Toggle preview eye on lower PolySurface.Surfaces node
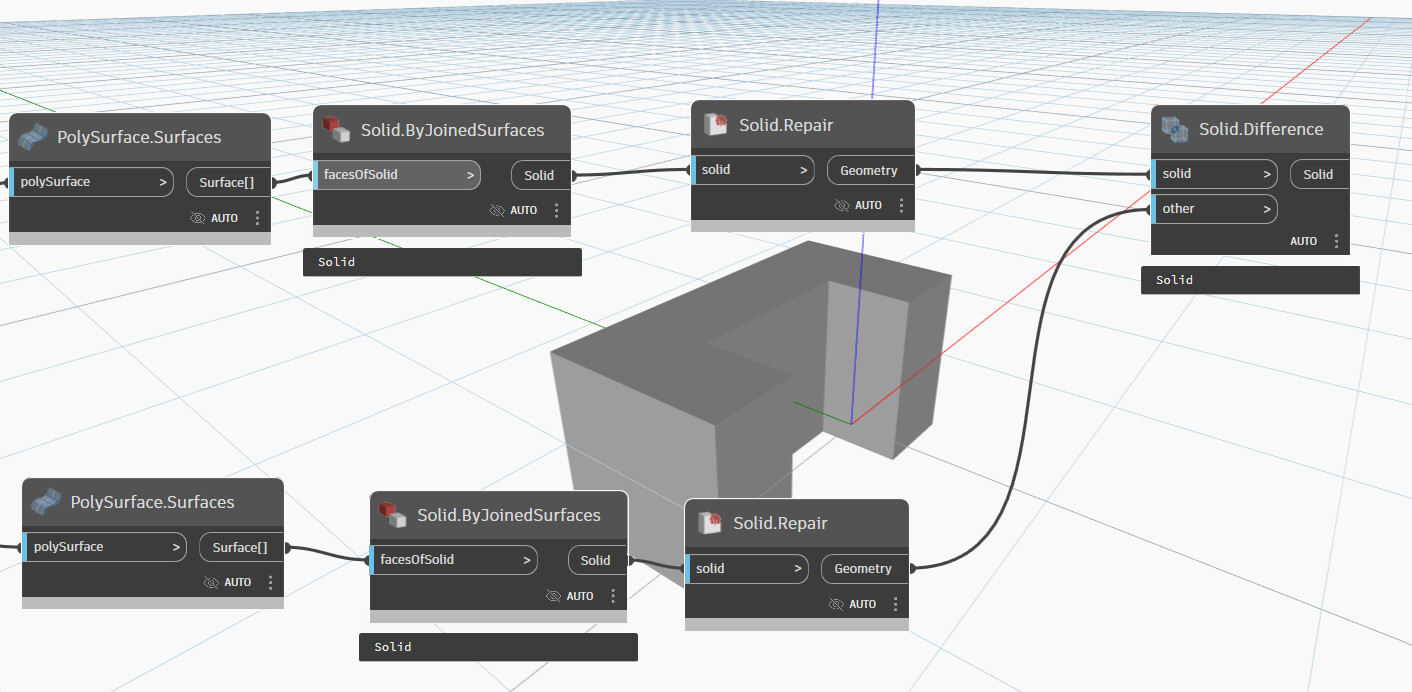 (x=211, y=582)
